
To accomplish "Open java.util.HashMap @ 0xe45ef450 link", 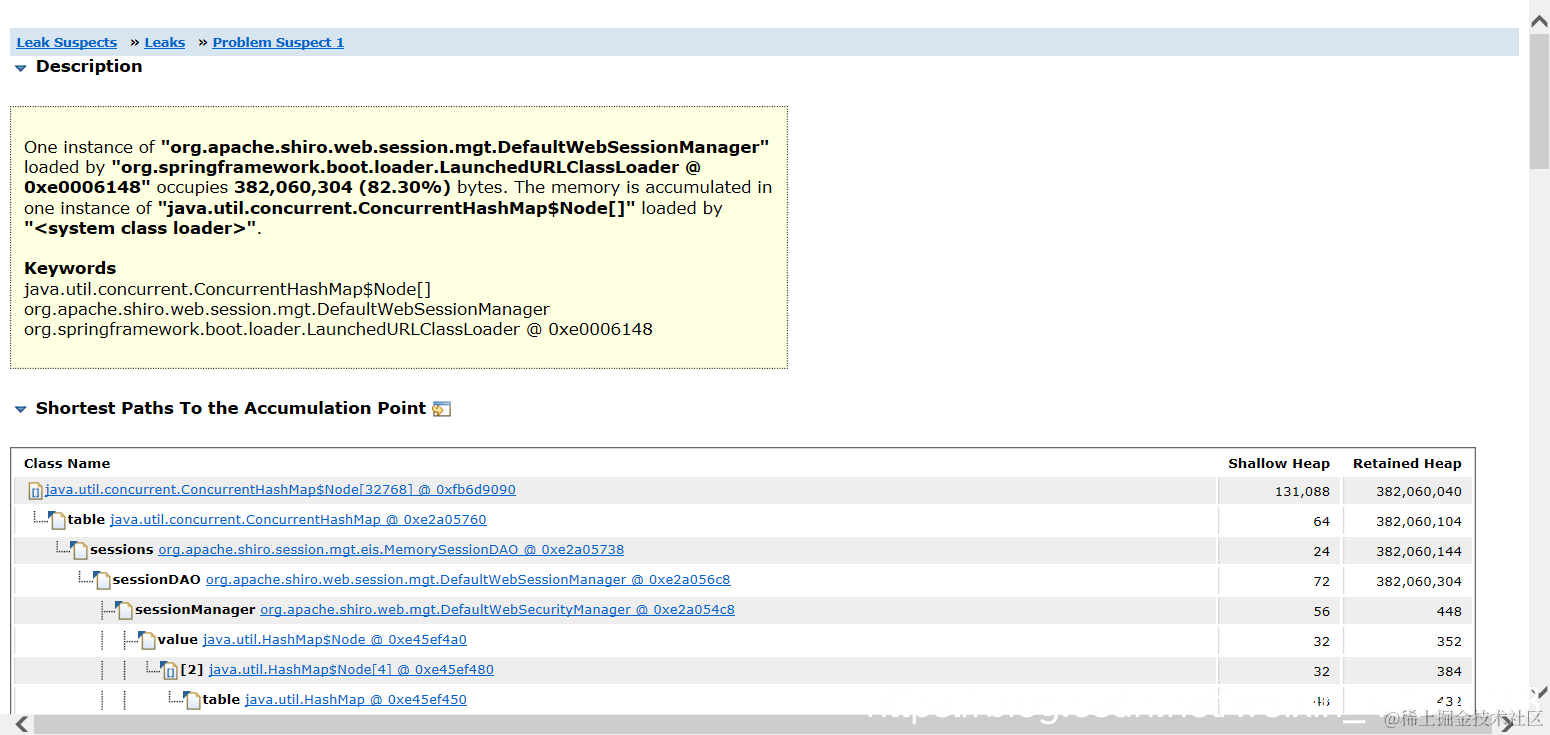I will pyautogui.click(x=355, y=700).
